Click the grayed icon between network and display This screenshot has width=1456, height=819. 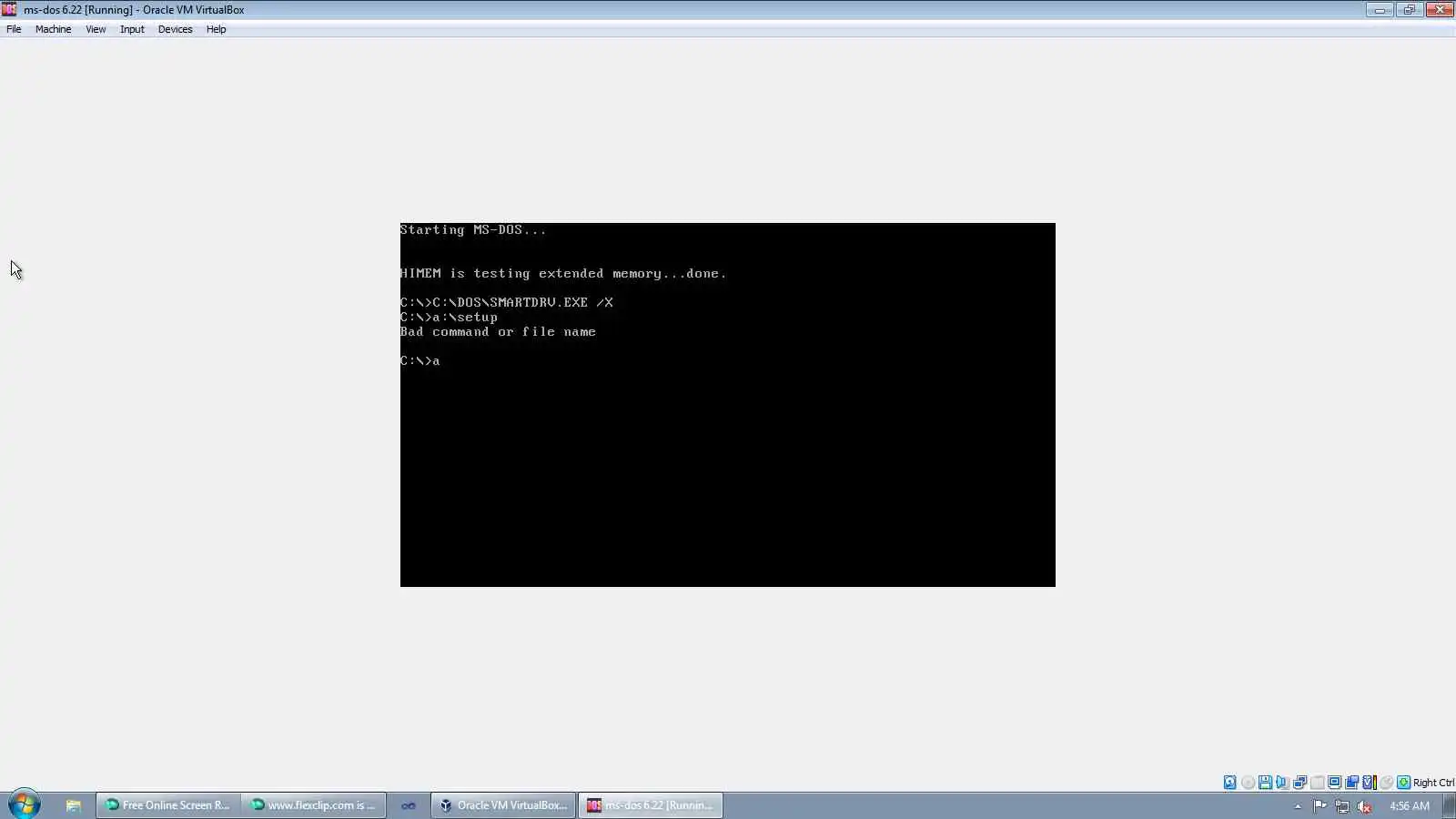[1317, 783]
